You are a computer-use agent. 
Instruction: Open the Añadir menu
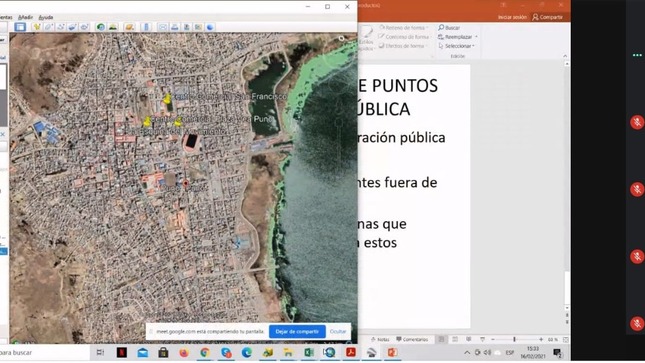[x=25, y=17]
